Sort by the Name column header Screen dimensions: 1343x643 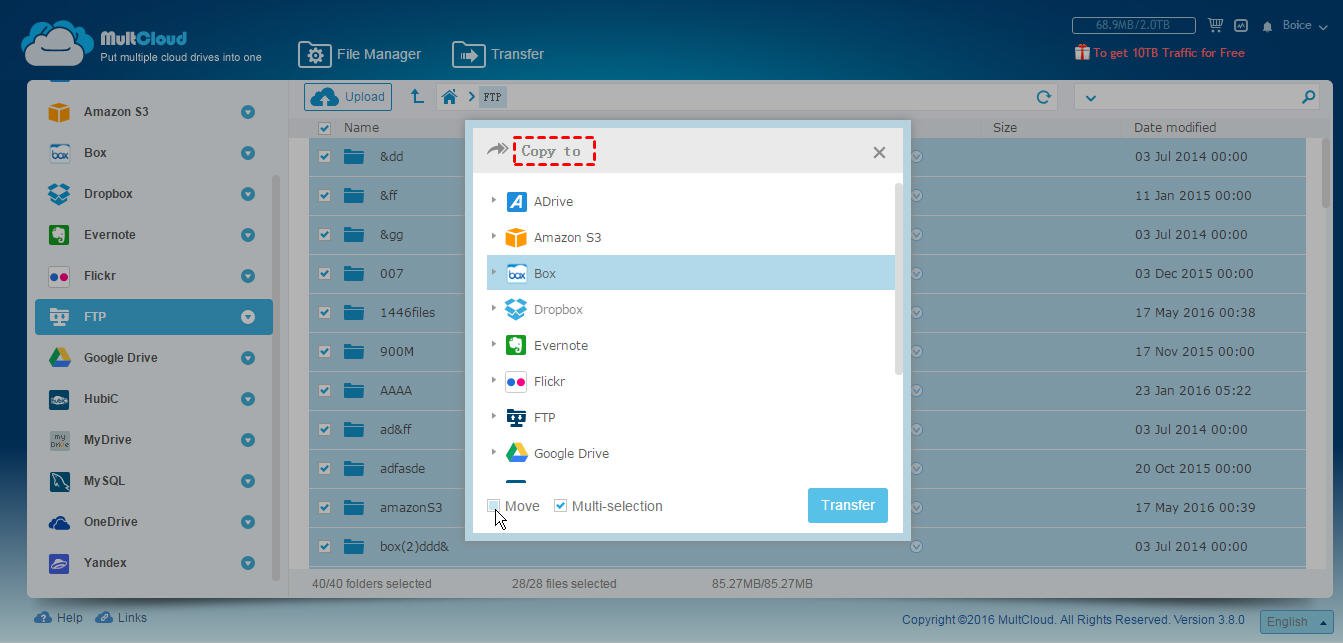[x=361, y=128]
